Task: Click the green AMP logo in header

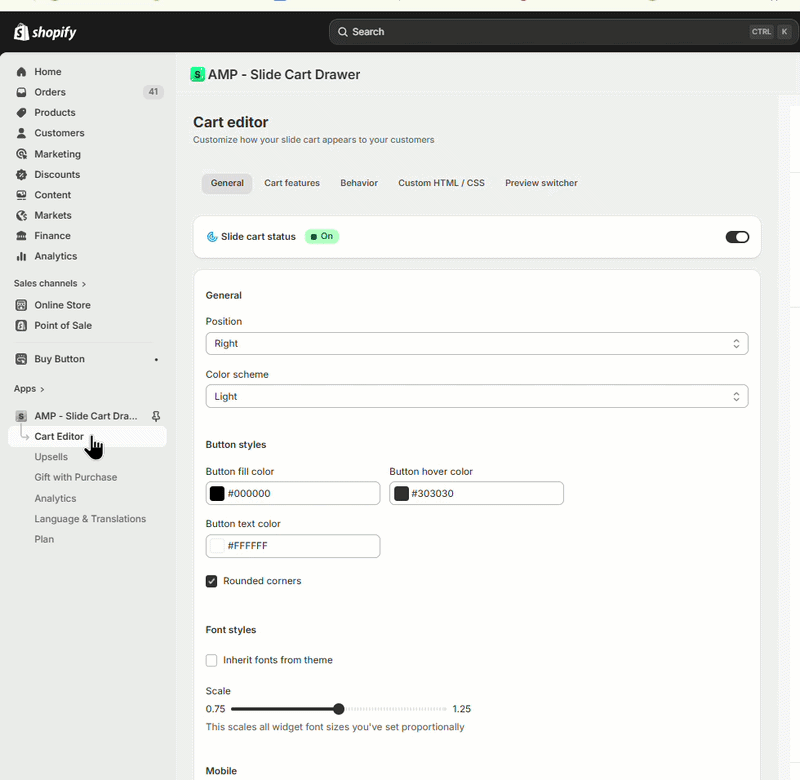Action: point(197,74)
